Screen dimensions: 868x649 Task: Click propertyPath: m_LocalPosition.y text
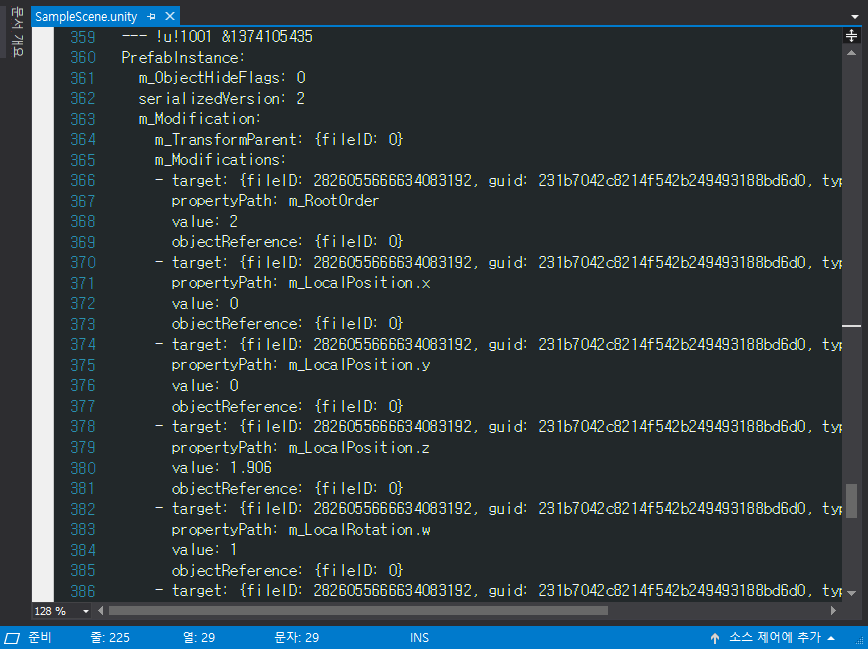tap(301, 365)
